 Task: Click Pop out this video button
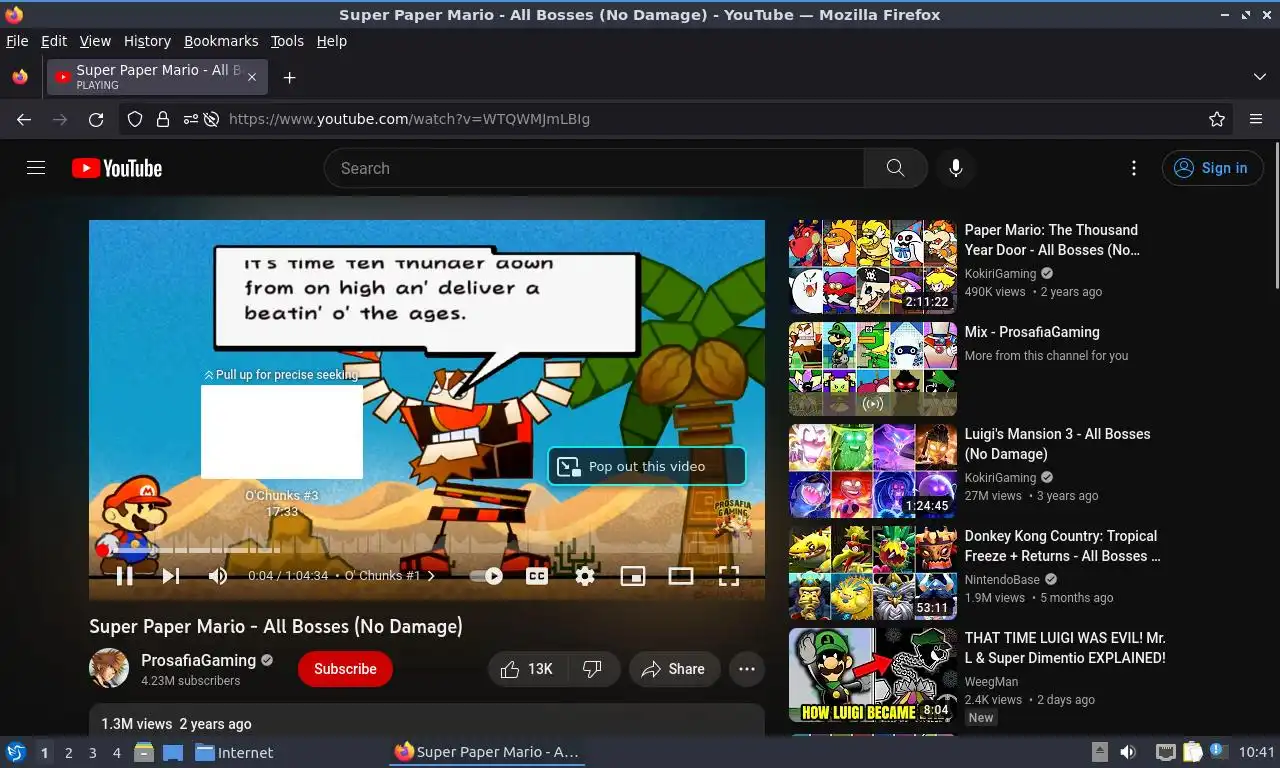(x=646, y=466)
